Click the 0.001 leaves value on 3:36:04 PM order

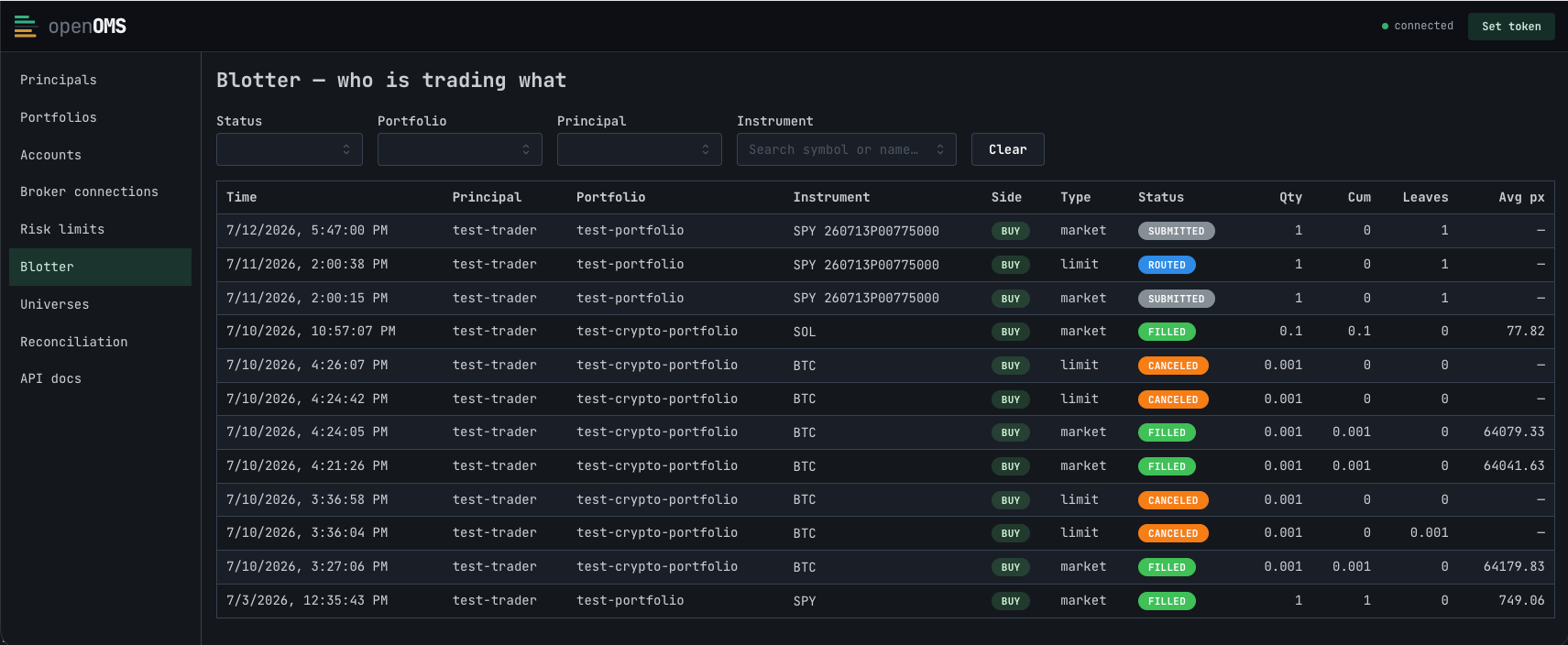[x=1430, y=532]
